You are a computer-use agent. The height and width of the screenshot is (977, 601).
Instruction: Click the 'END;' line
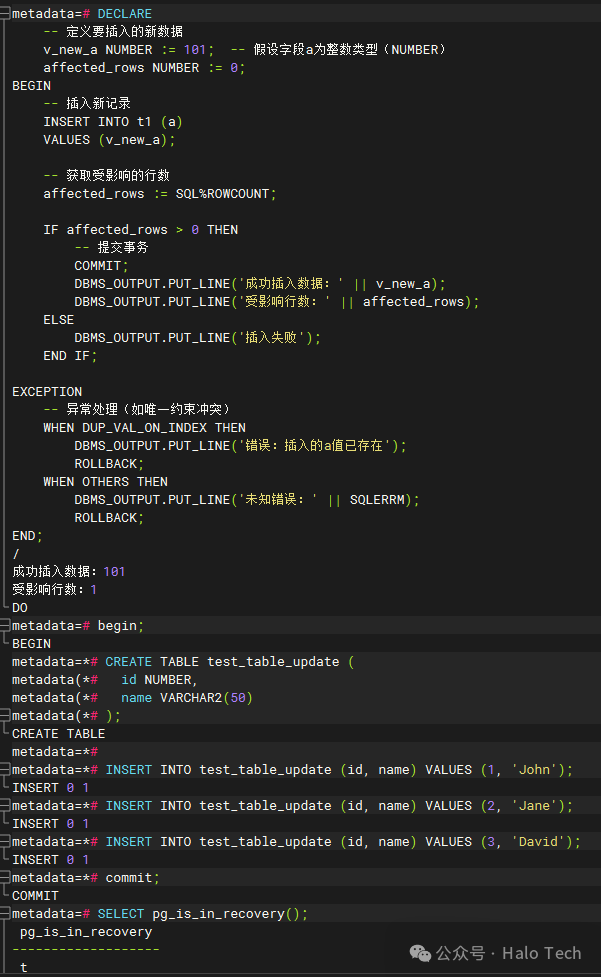27,536
